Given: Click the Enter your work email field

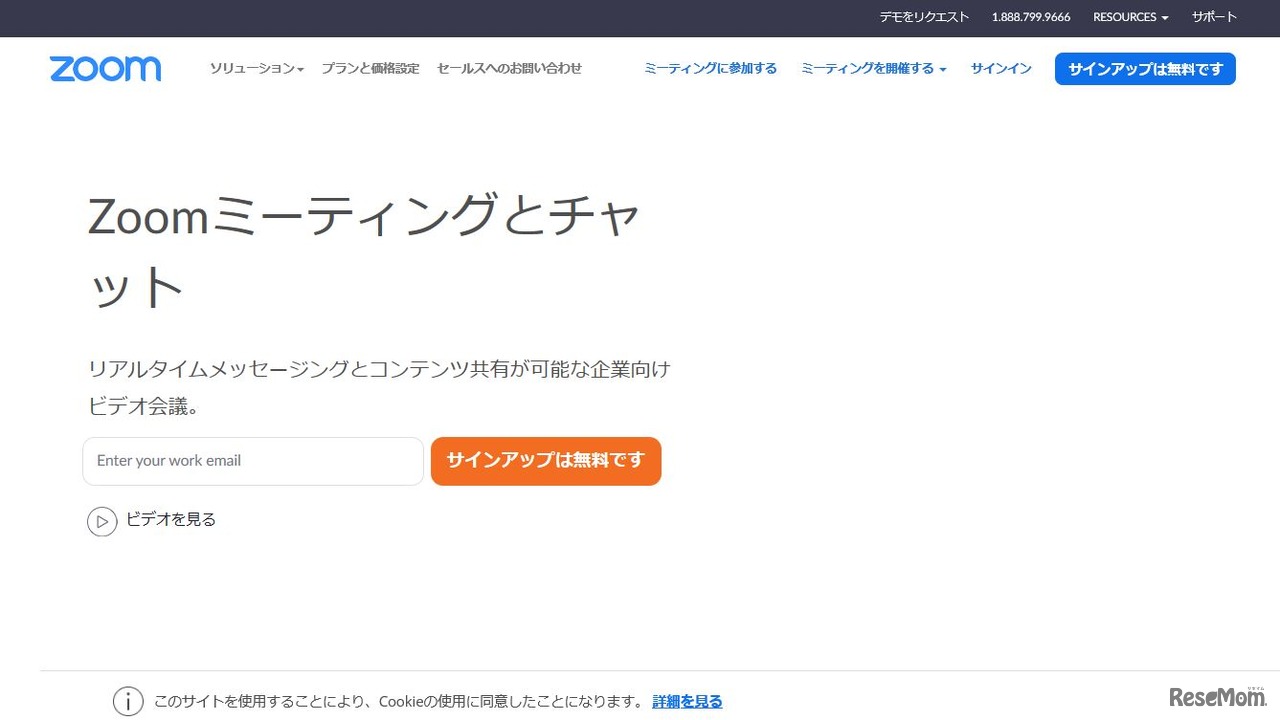Looking at the screenshot, I should (252, 461).
